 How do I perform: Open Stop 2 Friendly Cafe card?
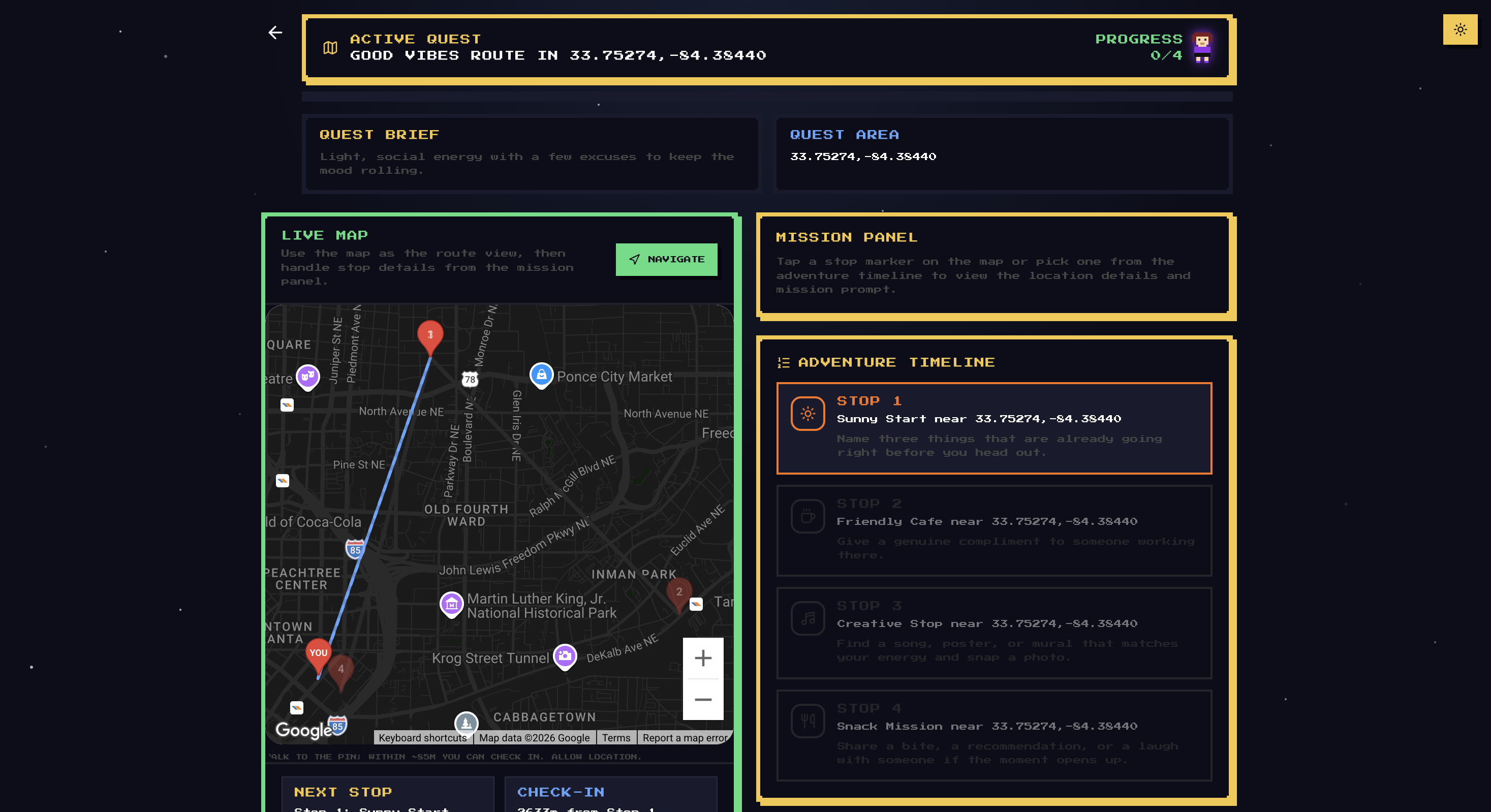994,530
